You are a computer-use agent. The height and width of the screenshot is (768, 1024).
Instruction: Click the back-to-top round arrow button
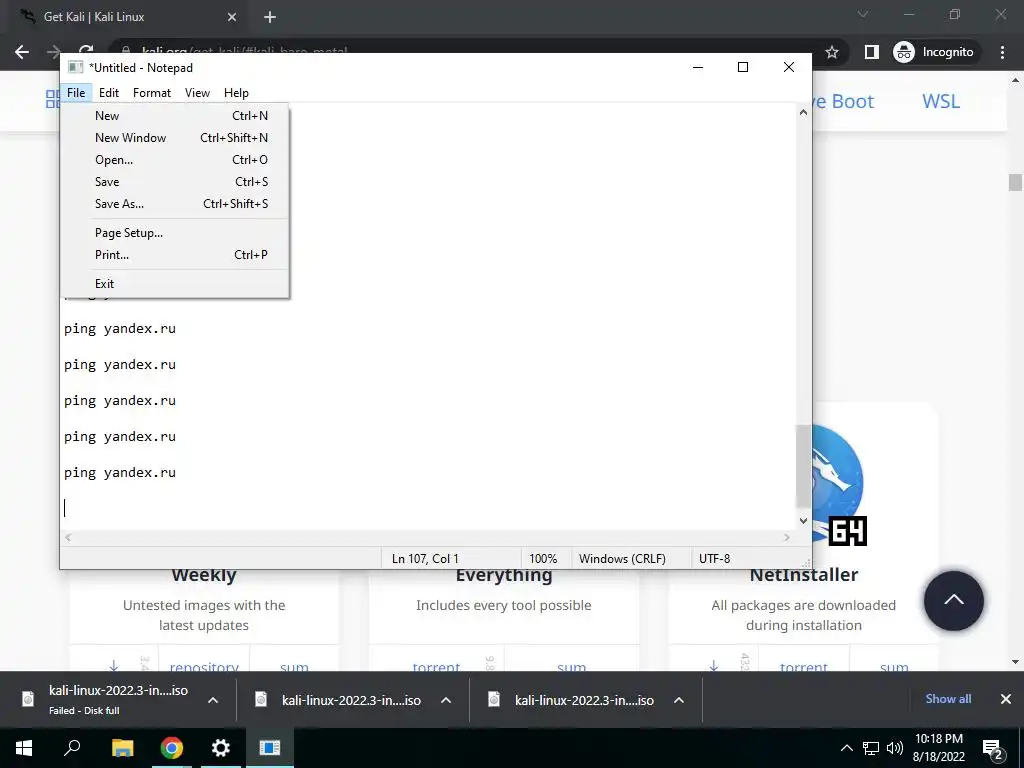click(953, 600)
